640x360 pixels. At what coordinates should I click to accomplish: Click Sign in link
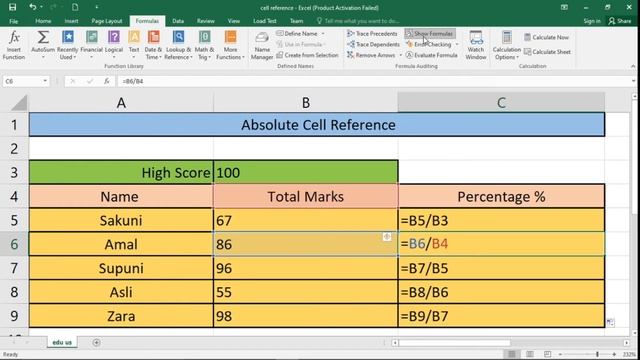(592, 21)
